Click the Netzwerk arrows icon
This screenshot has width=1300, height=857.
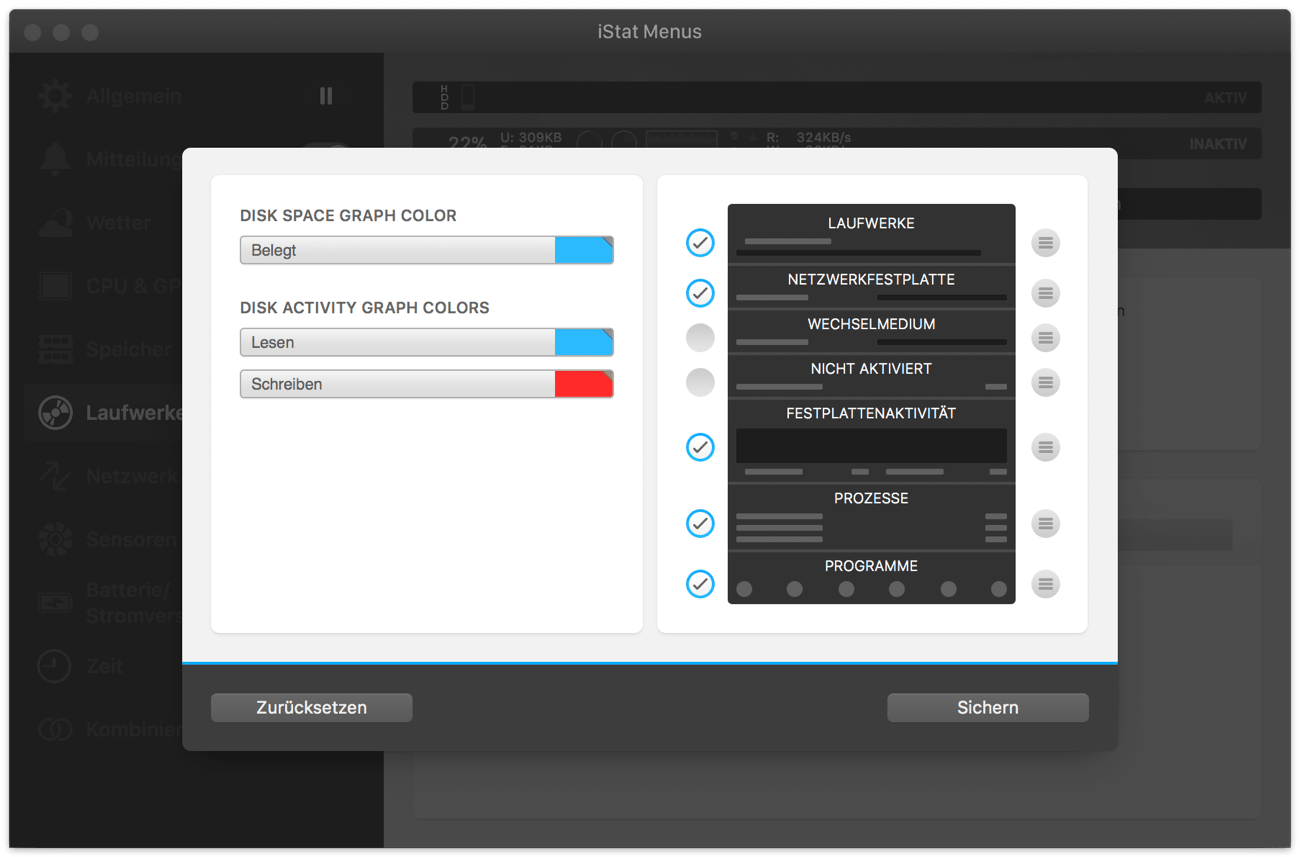[x=55, y=476]
